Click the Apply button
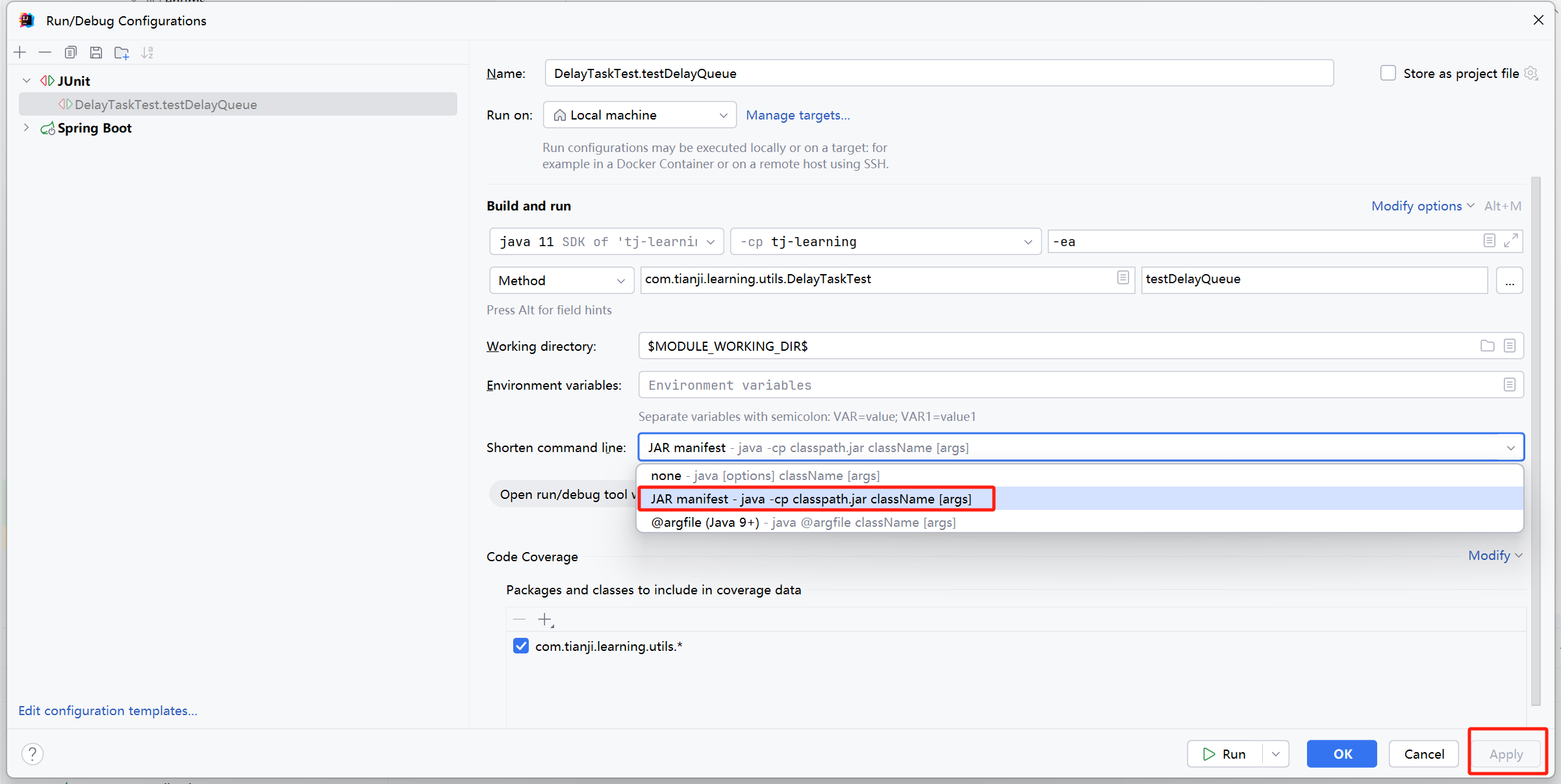The height and width of the screenshot is (784, 1561). pyautogui.click(x=1505, y=753)
